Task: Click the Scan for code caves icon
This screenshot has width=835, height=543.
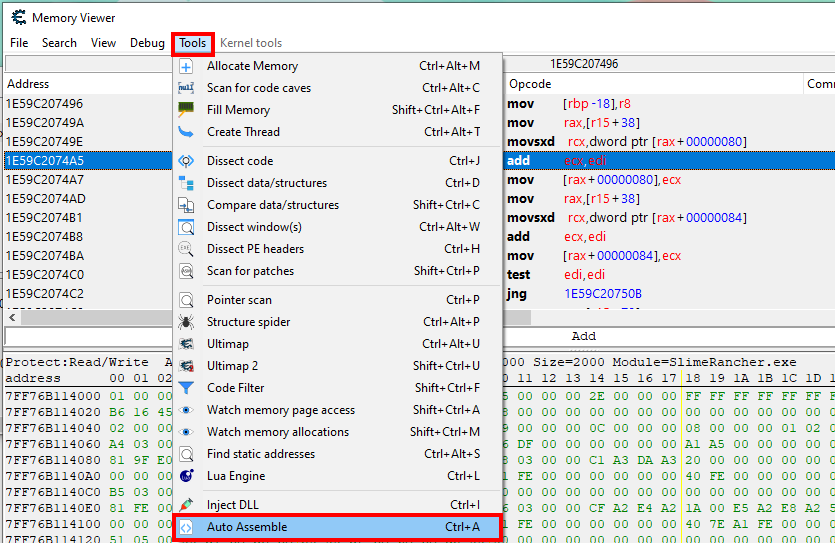Action: [186, 88]
